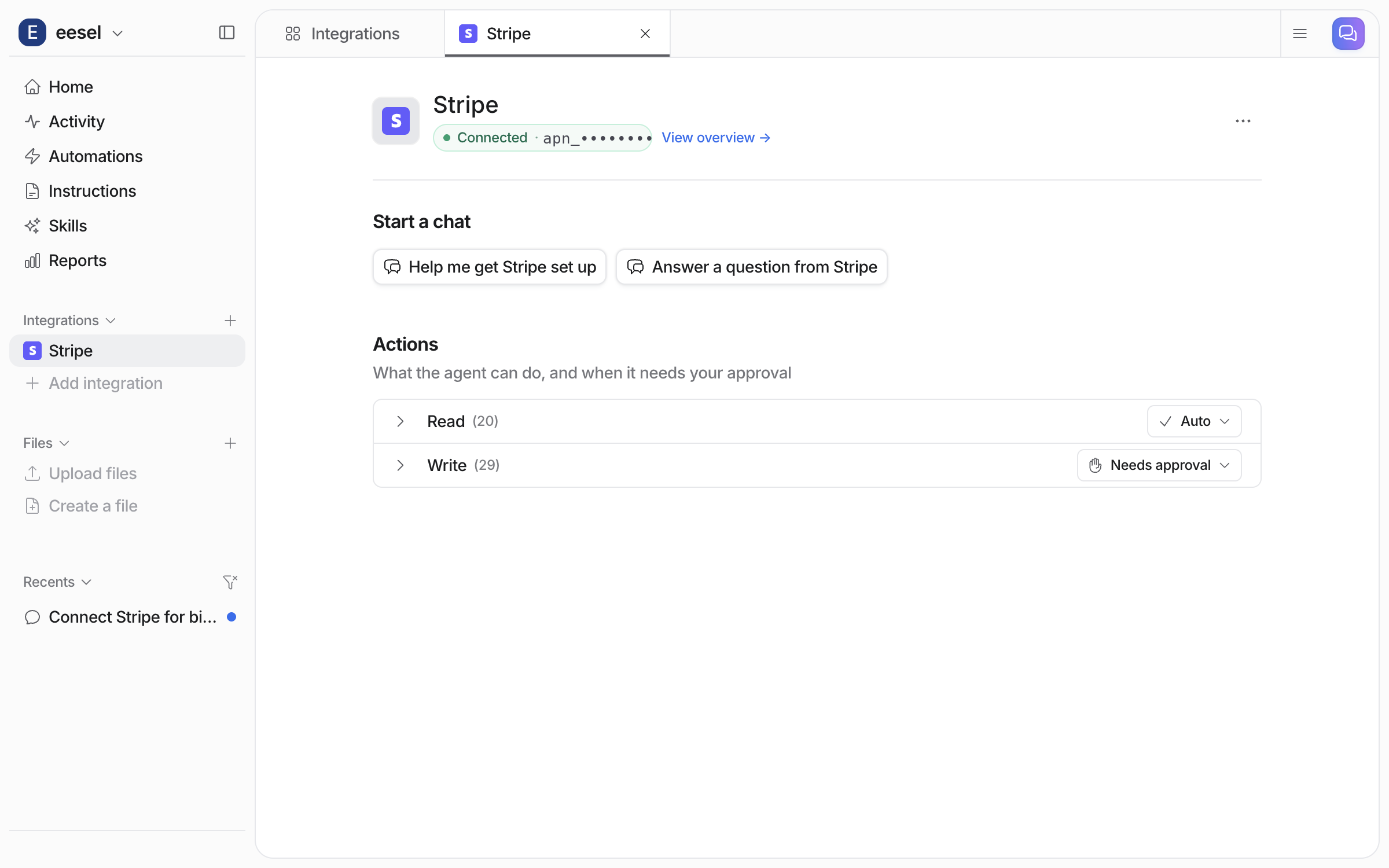This screenshot has width=1389, height=868.
Task: Click Answer a question from Stripe
Action: click(751, 267)
